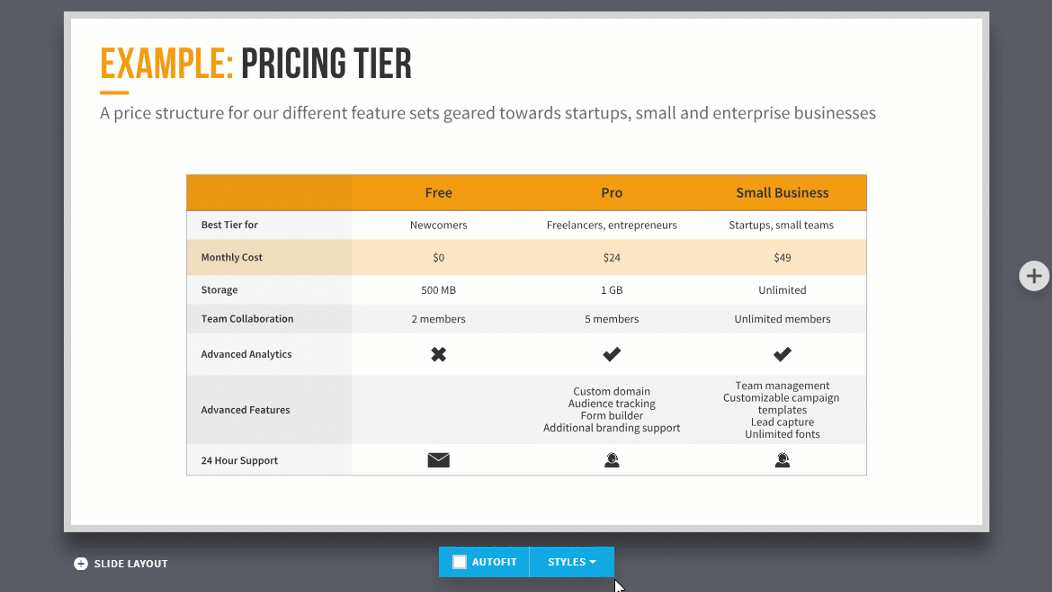Open the Styles dropdown menu
The height and width of the screenshot is (592, 1052).
pyautogui.click(x=572, y=562)
